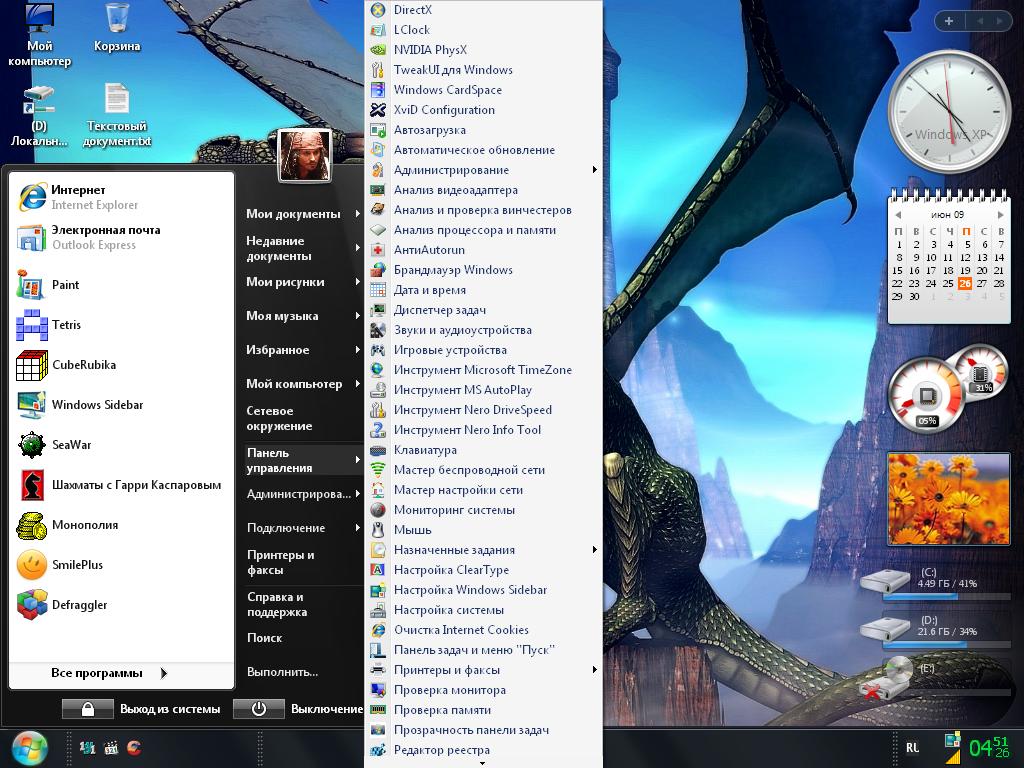Go to previous month in calendar gadget
This screenshot has width=1024, height=768.
point(899,215)
